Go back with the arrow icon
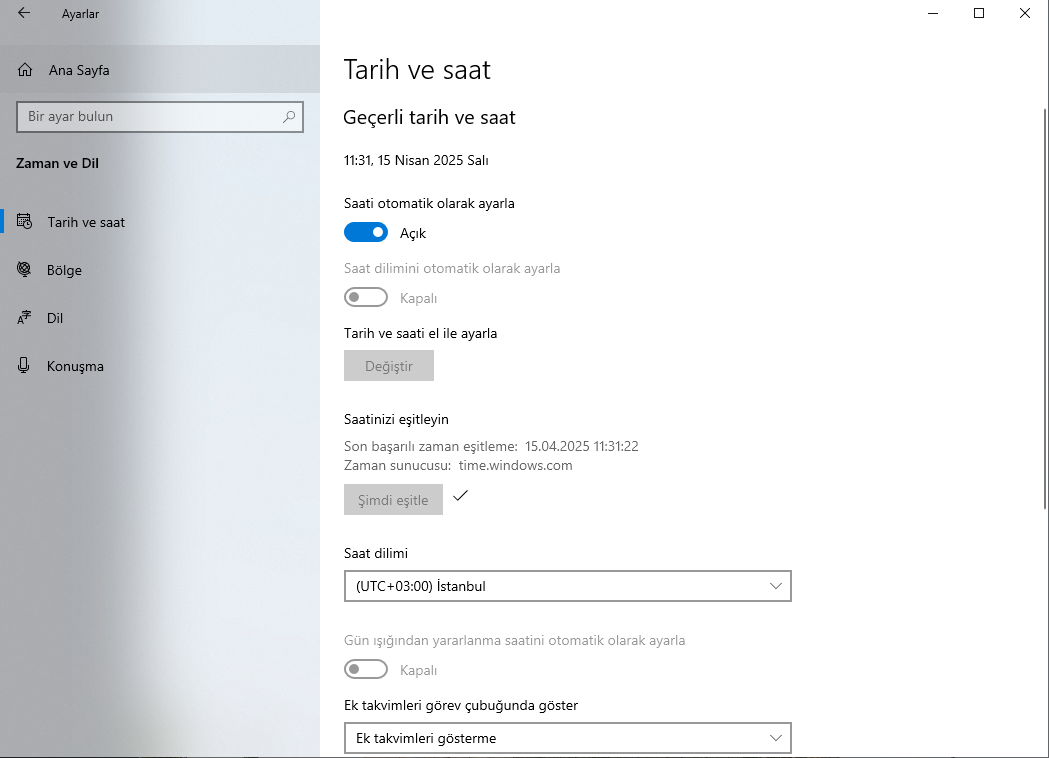Screen dimensions: 1049x758 pyautogui.click(x=24, y=13)
